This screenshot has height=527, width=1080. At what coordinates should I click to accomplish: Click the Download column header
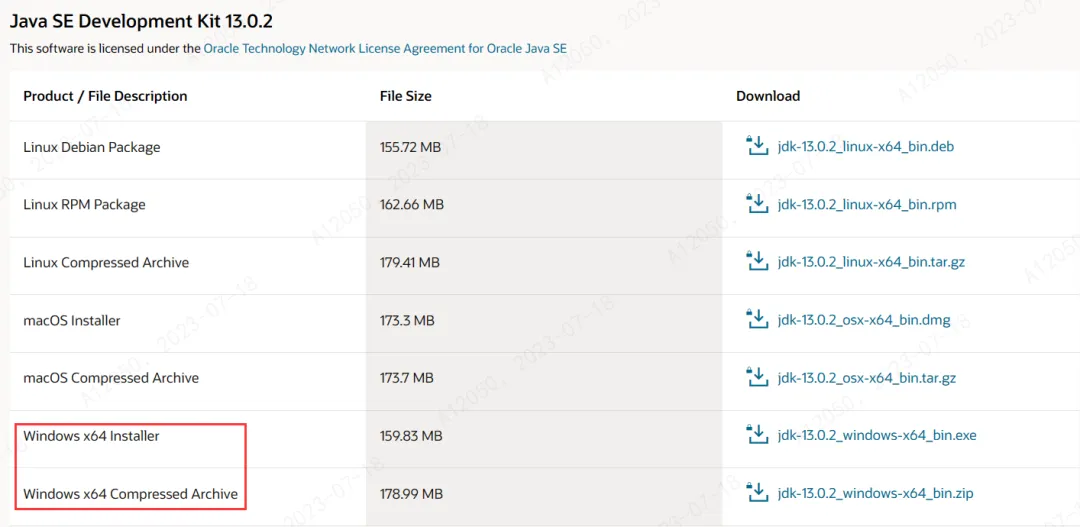[768, 96]
